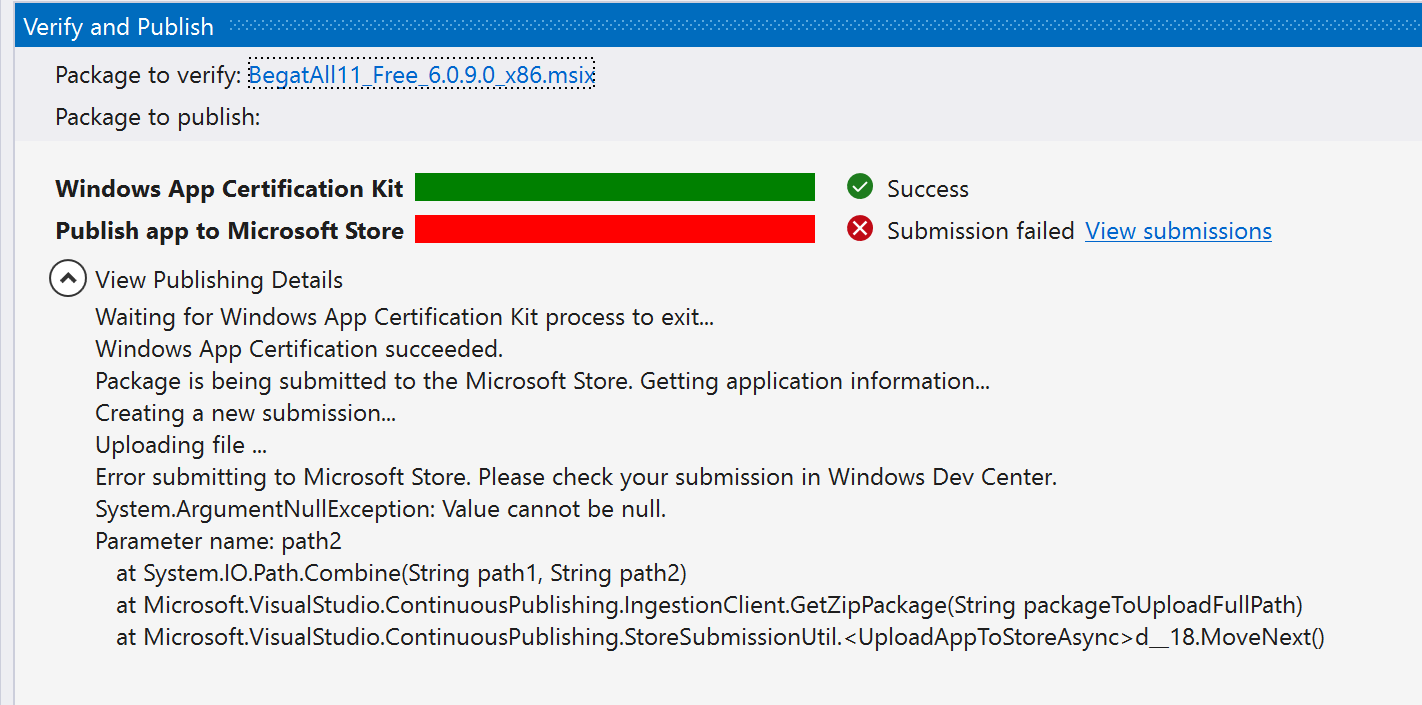The width and height of the screenshot is (1422, 705).
Task: Click the collapse chevron beside View Publishing Details
Action: 67,278
